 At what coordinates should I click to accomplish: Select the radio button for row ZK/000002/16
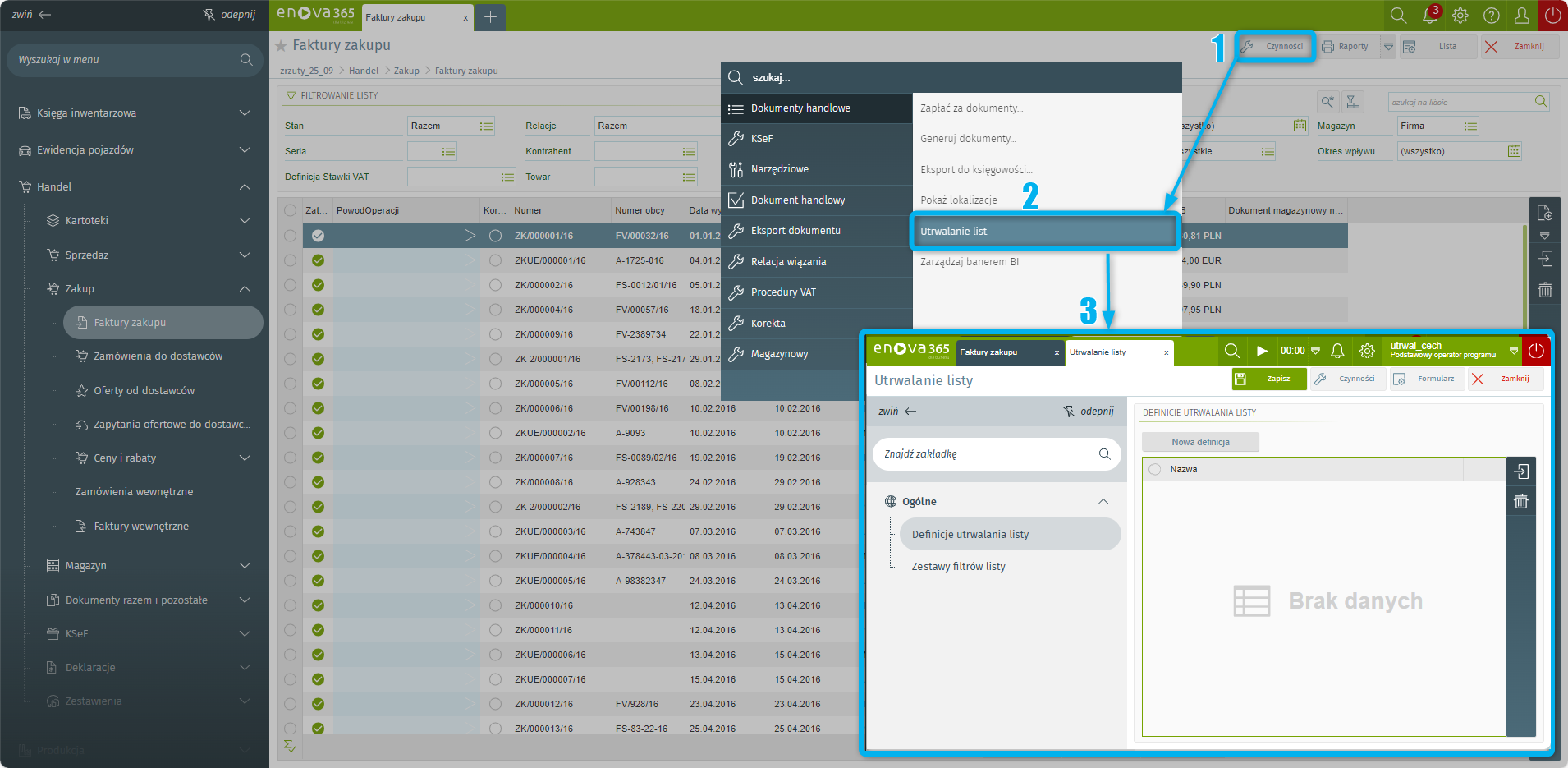pyautogui.click(x=495, y=285)
